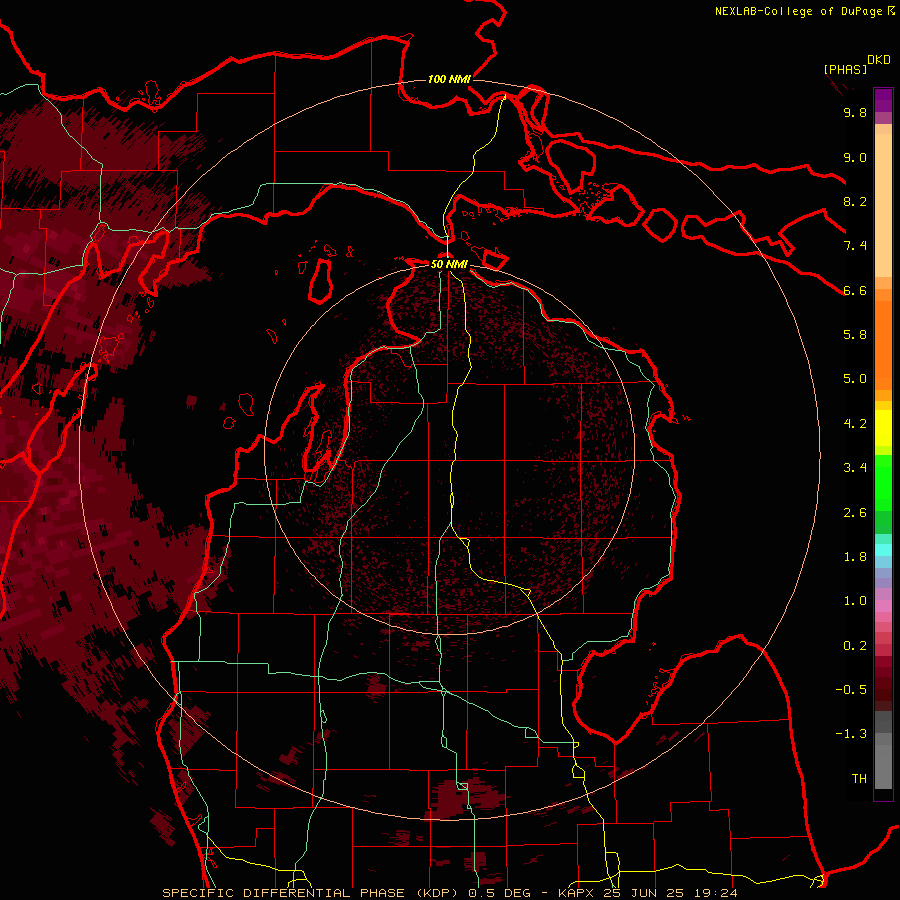Pick the cyan segment of the color bar

(x=883, y=550)
